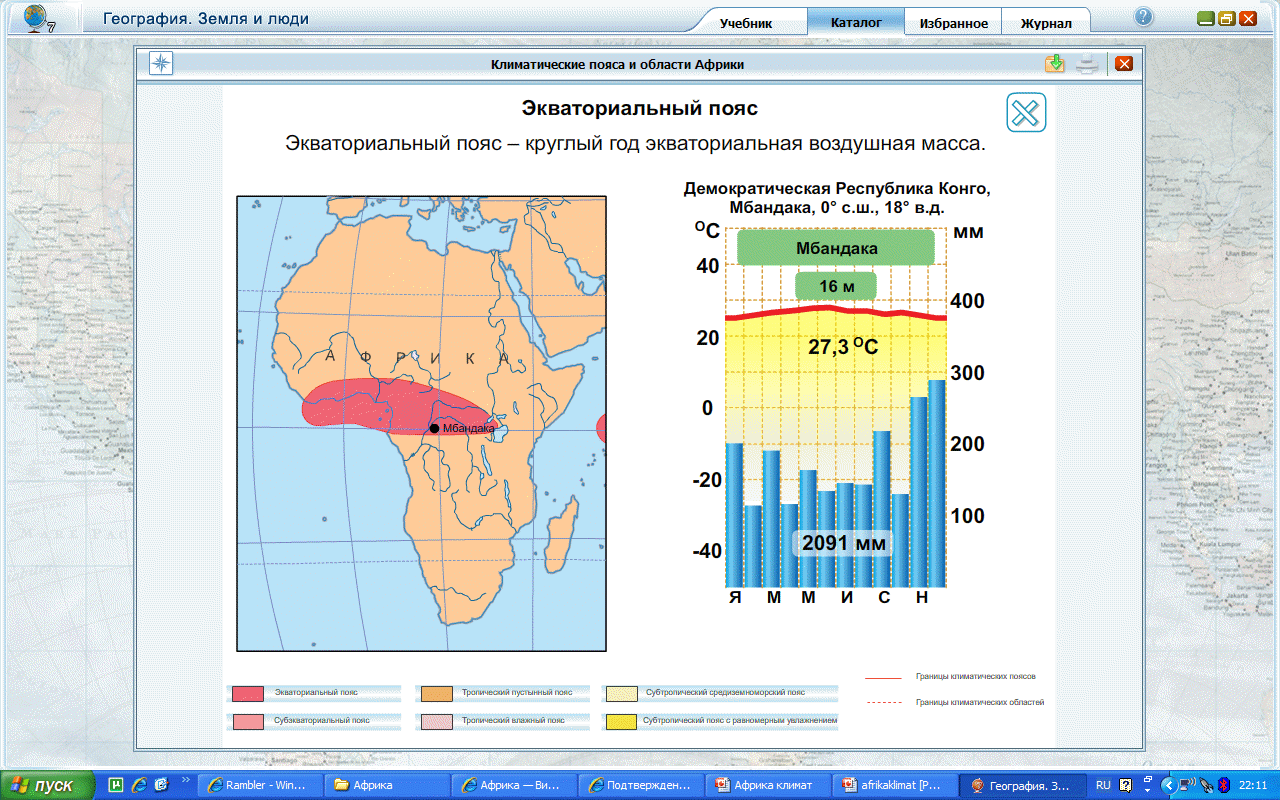Click the 16 м elevation label
This screenshot has width=1280, height=800.
(x=836, y=286)
